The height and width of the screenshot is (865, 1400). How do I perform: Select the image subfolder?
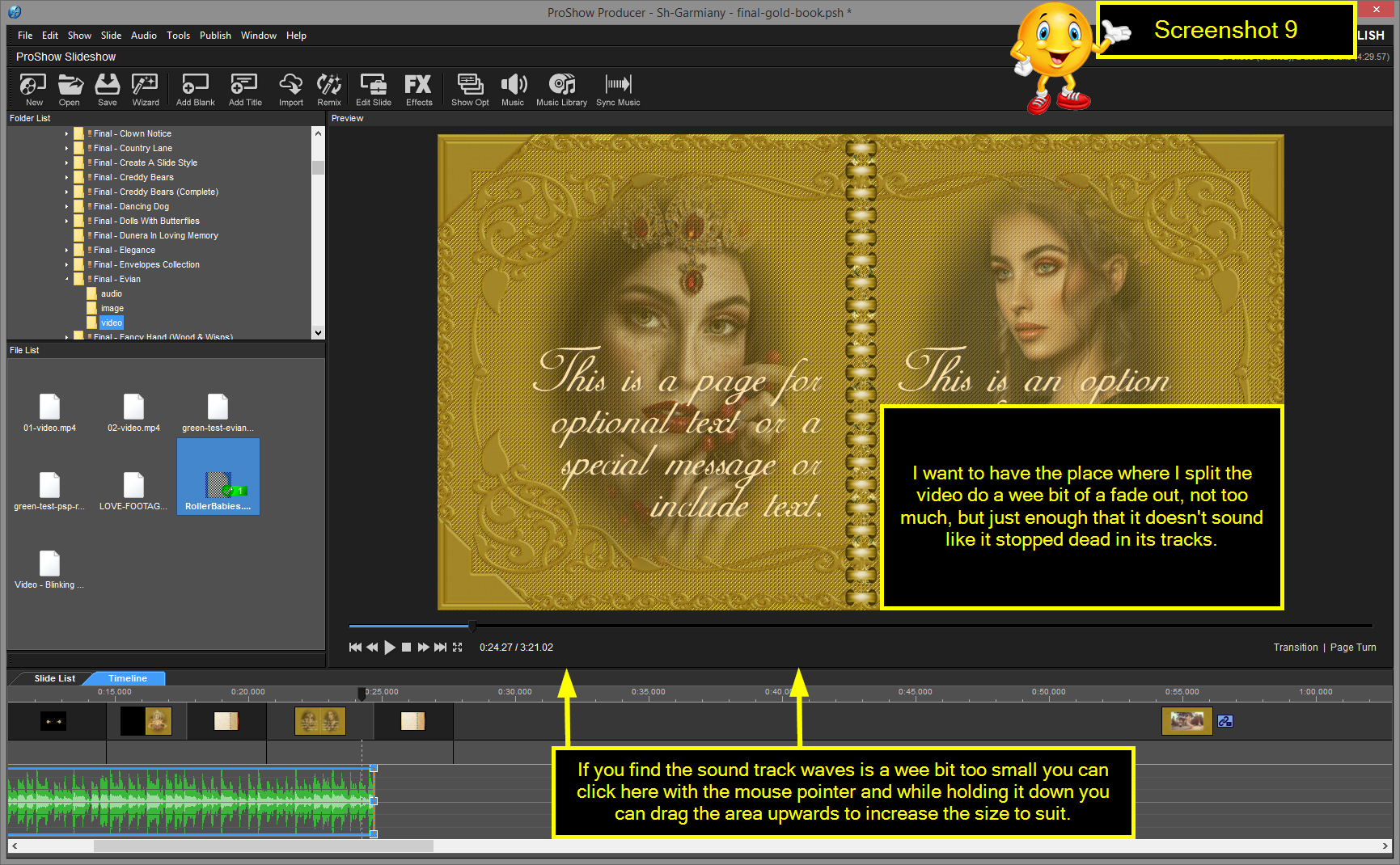(x=112, y=308)
